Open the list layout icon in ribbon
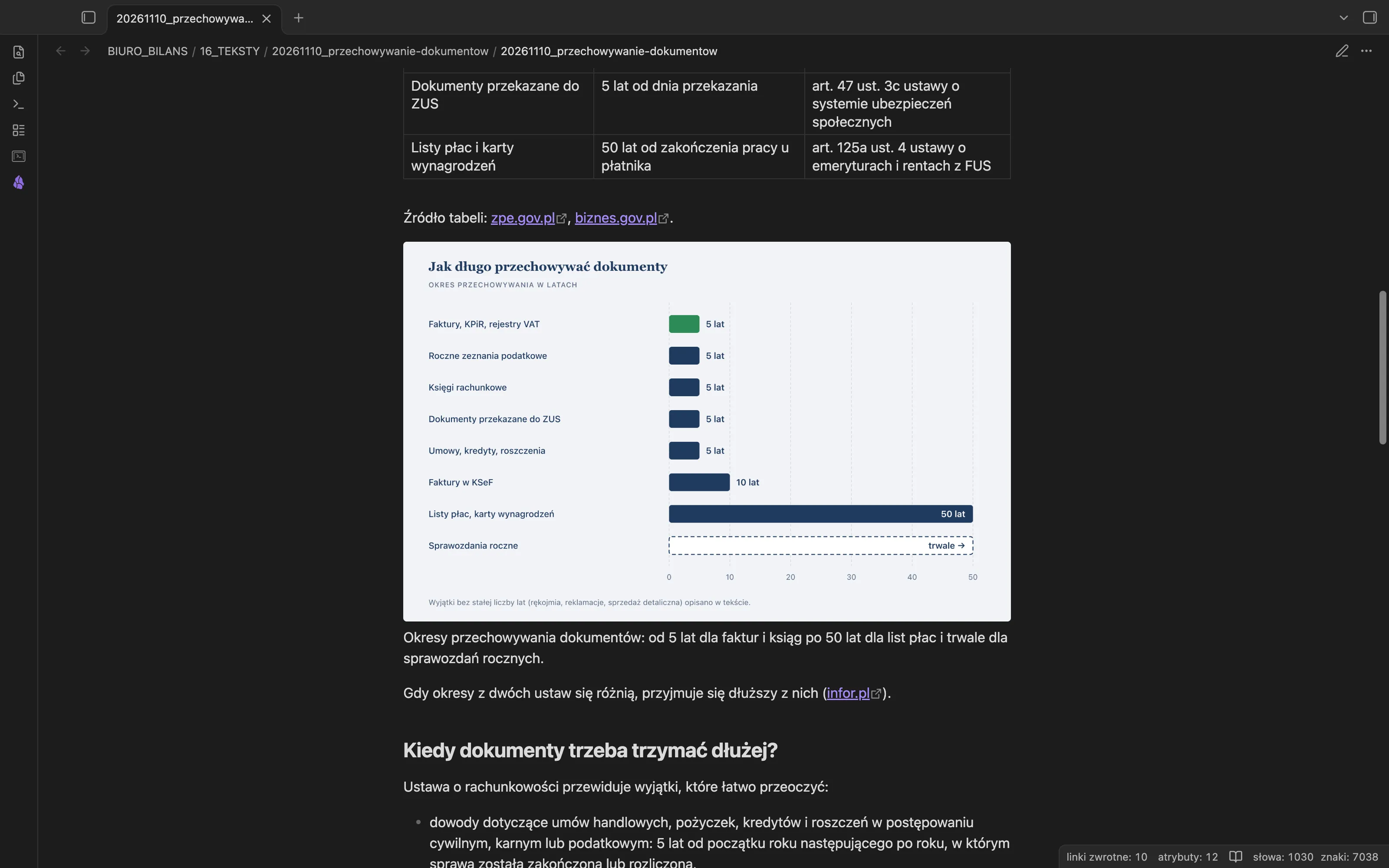1389x868 pixels. (x=18, y=130)
